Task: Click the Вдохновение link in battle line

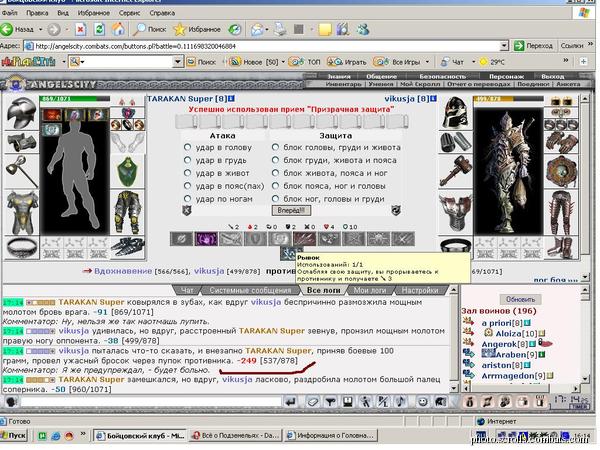Action: point(123,271)
